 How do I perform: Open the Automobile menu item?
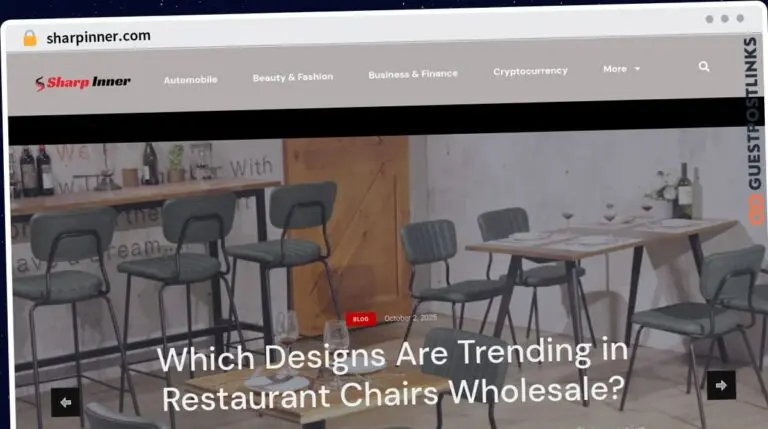pyautogui.click(x=191, y=80)
